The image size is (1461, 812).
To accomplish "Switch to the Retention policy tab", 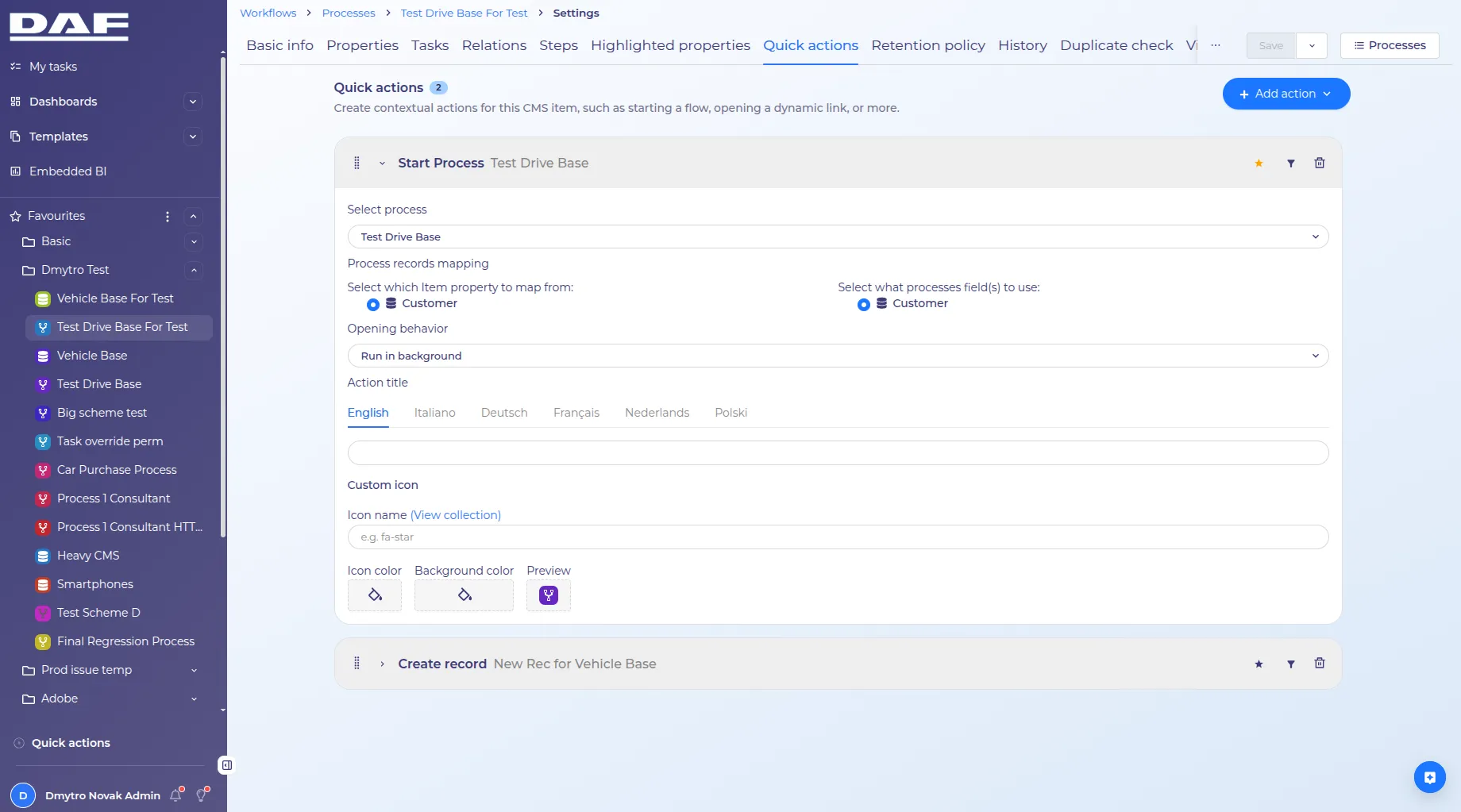I will pyautogui.click(x=927, y=45).
